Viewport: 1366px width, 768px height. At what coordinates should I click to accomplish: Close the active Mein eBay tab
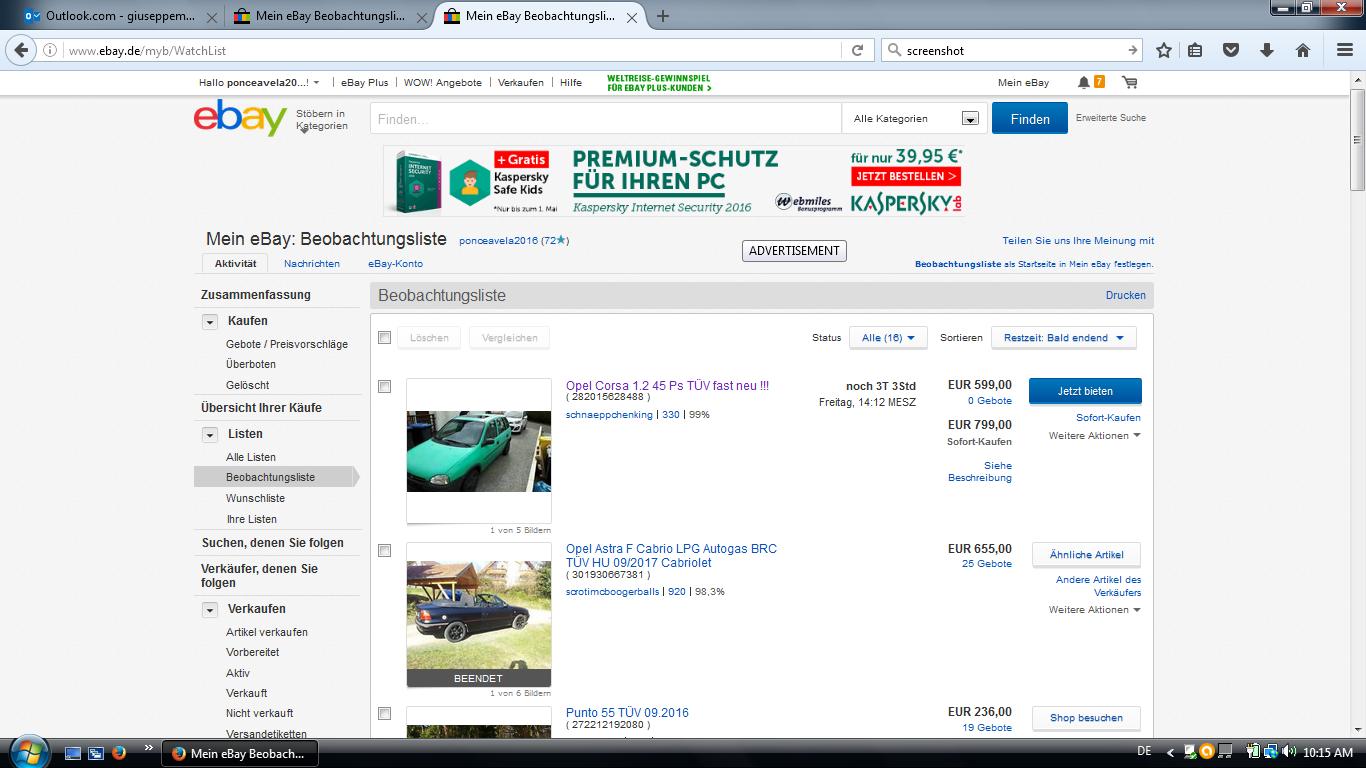click(631, 16)
